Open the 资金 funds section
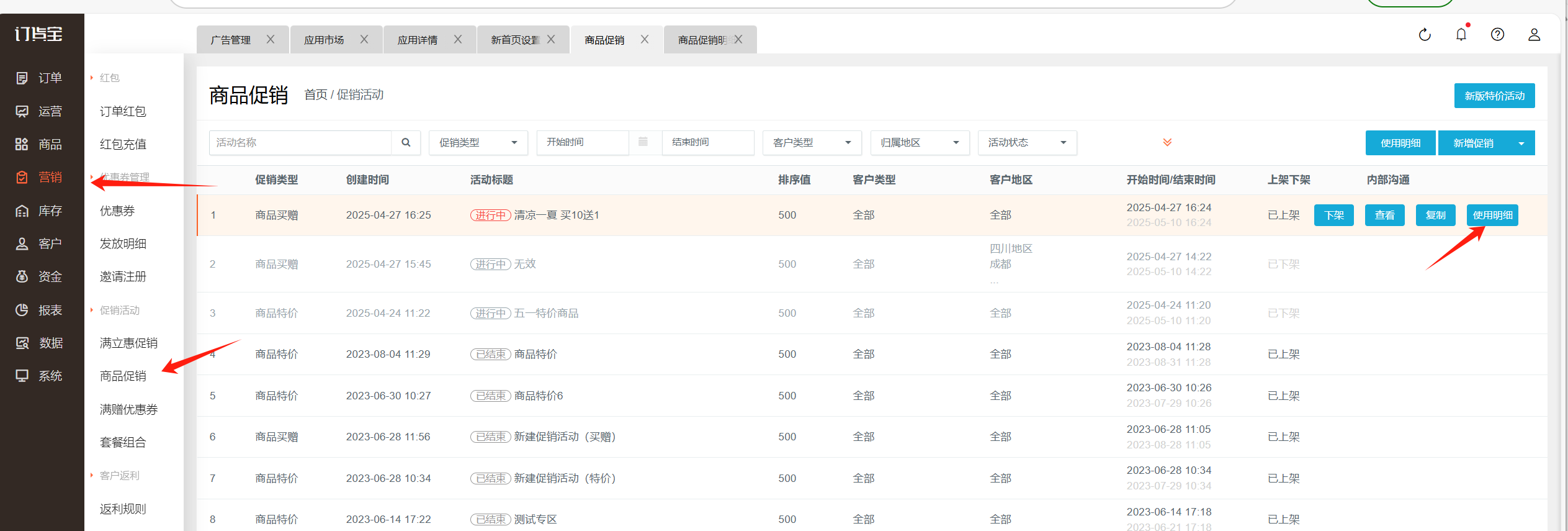The image size is (1568, 531). (38, 276)
